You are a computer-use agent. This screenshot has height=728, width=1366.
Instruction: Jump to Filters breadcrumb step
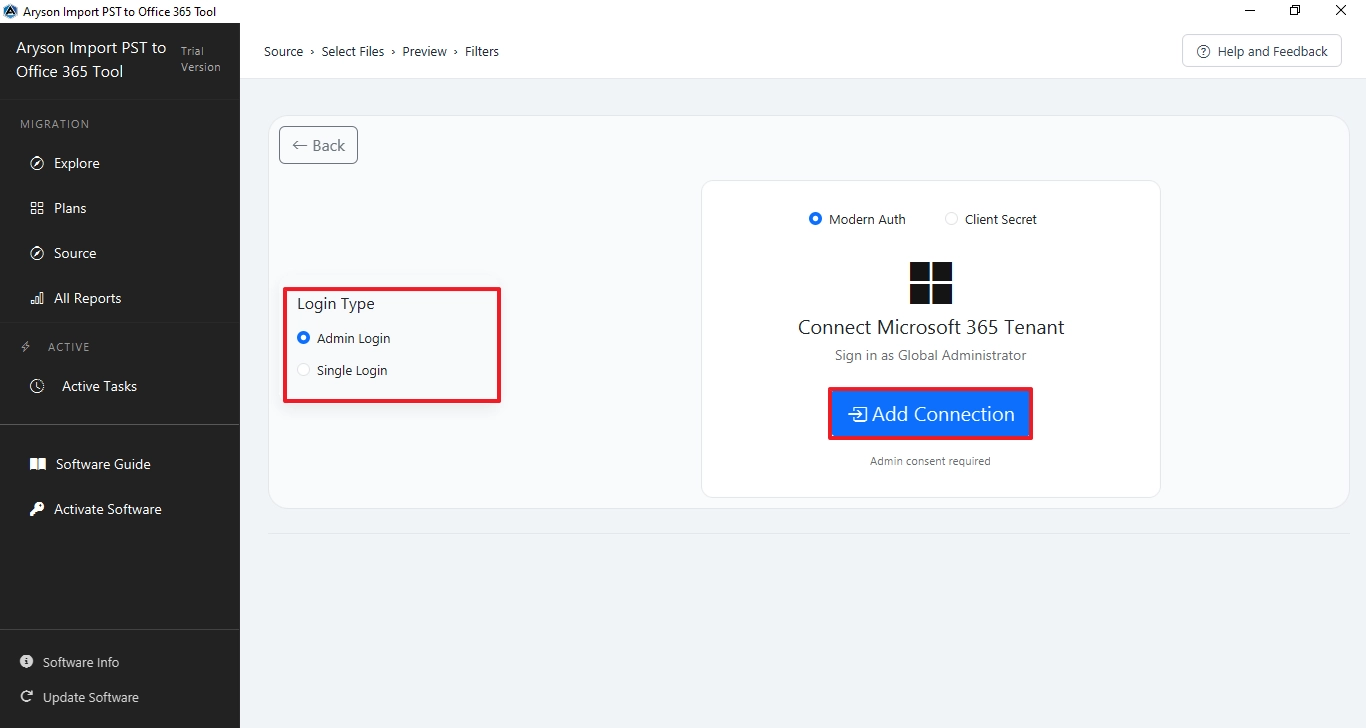coord(482,51)
